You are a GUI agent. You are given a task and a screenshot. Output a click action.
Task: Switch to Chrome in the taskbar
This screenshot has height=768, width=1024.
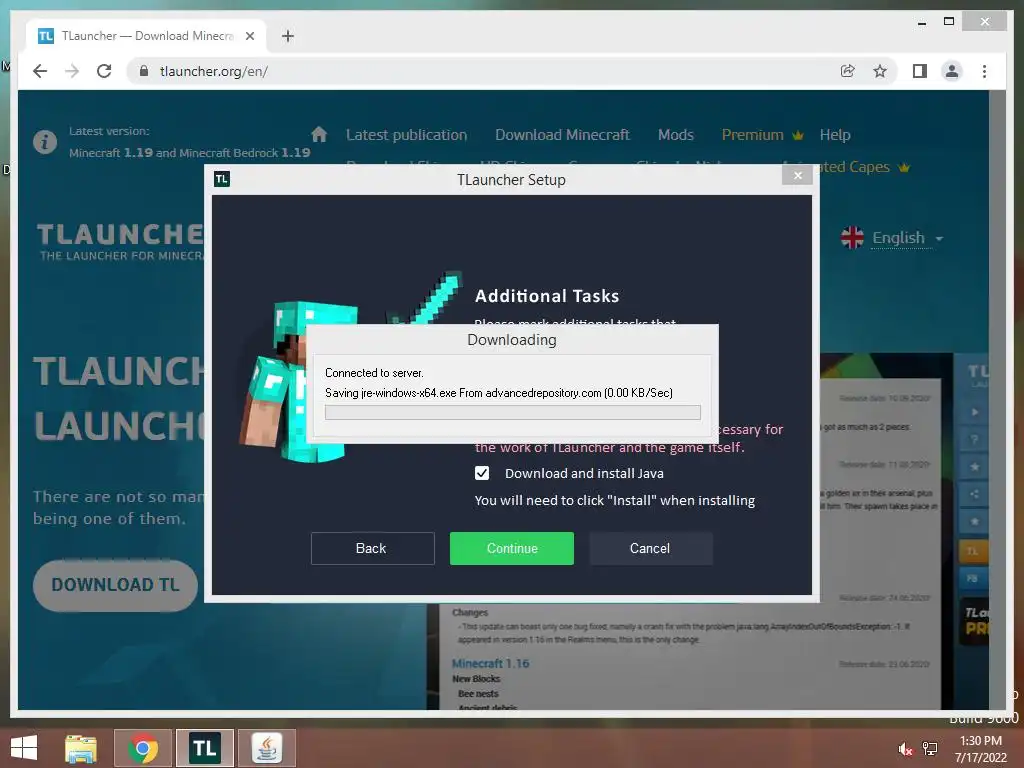(x=143, y=748)
